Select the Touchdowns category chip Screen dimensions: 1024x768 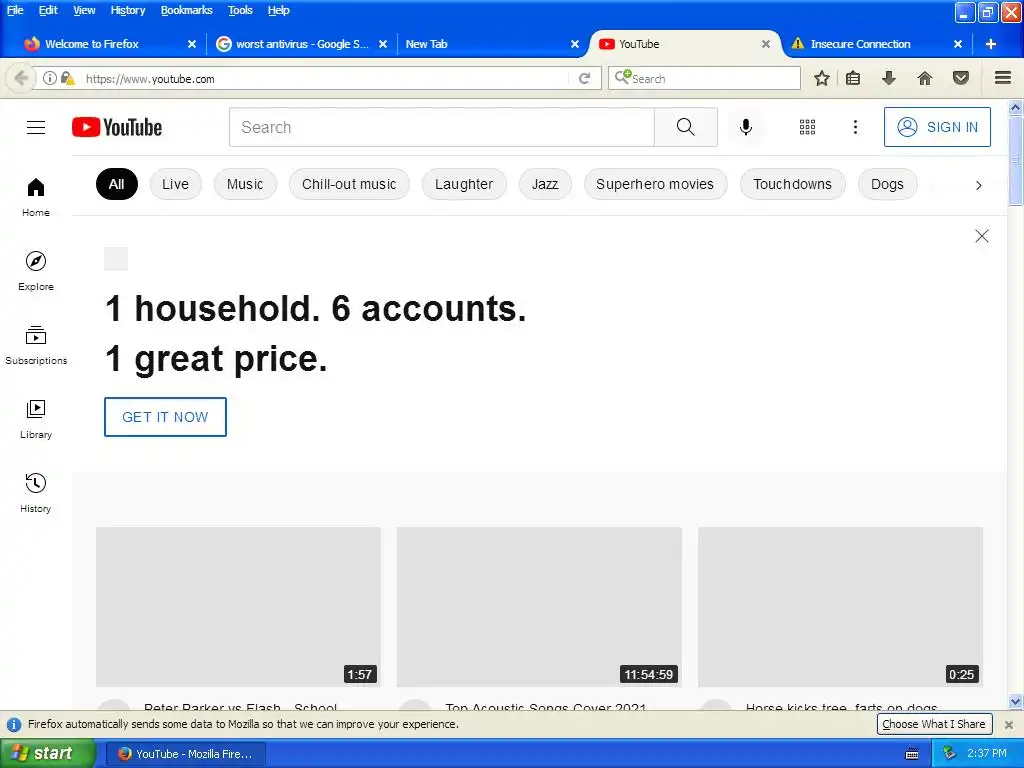click(x=792, y=184)
